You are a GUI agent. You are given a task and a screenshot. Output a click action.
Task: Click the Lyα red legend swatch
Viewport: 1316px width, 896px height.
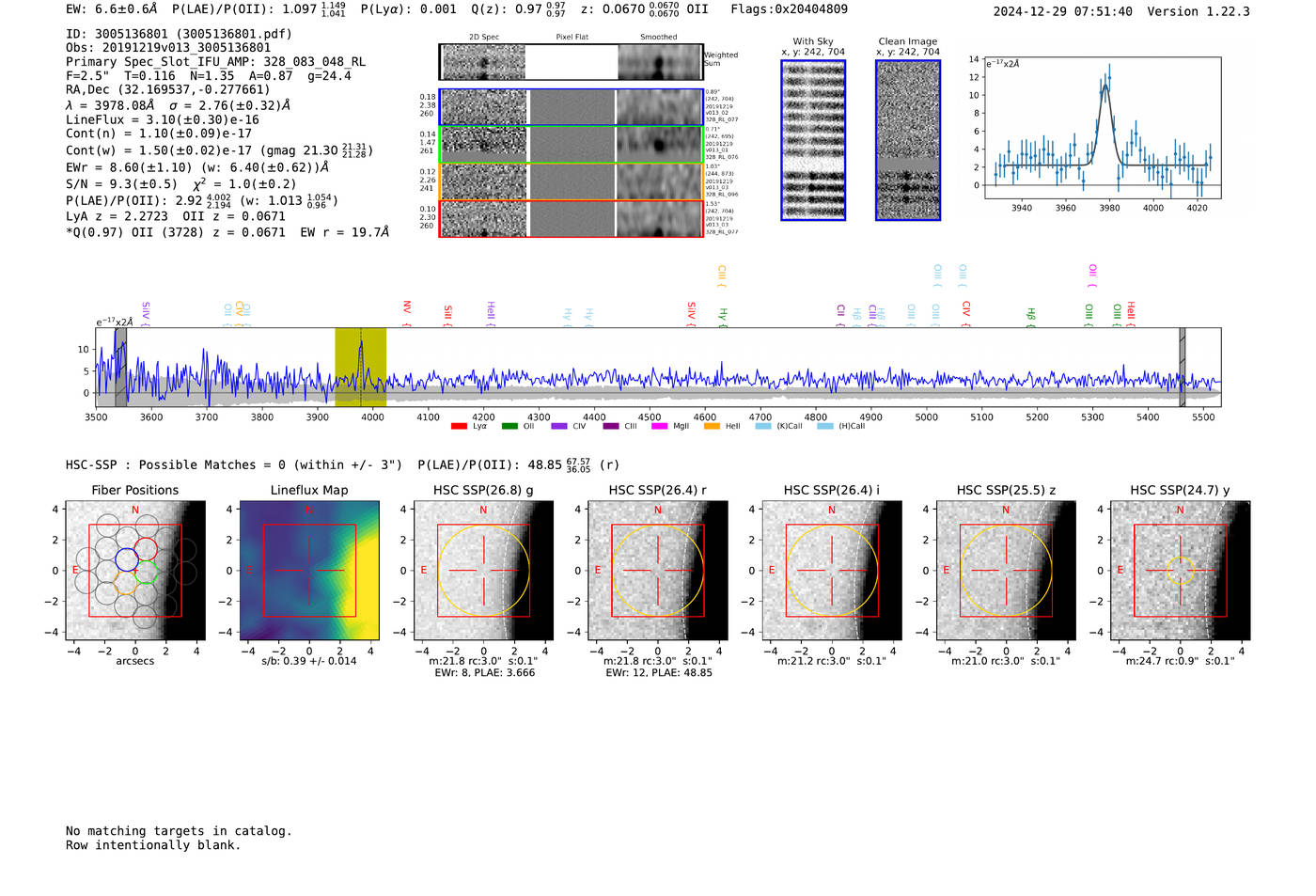coord(459,426)
